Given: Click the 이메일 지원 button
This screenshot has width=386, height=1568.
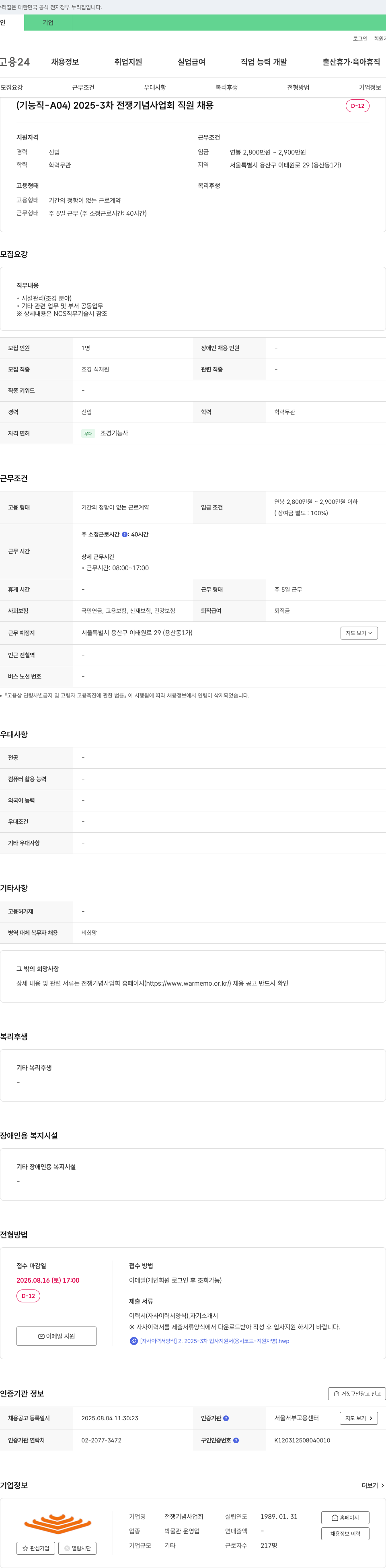Looking at the screenshot, I should tap(57, 1336).
